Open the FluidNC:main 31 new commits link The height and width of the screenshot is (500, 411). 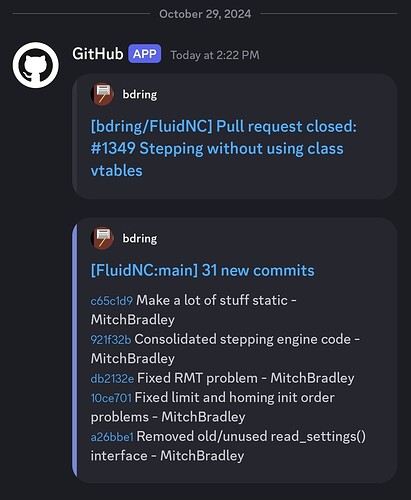(x=202, y=270)
